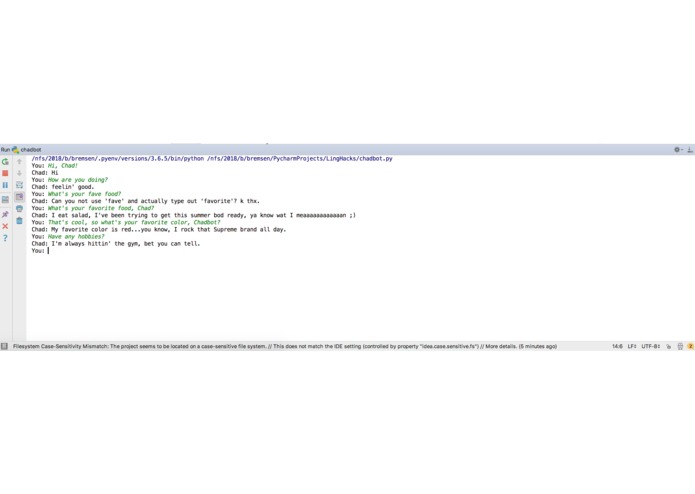The width and height of the screenshot is (695, 494).
Task: Click the line 'Chad: My favorite color is red'
Action: click(159, 229)
